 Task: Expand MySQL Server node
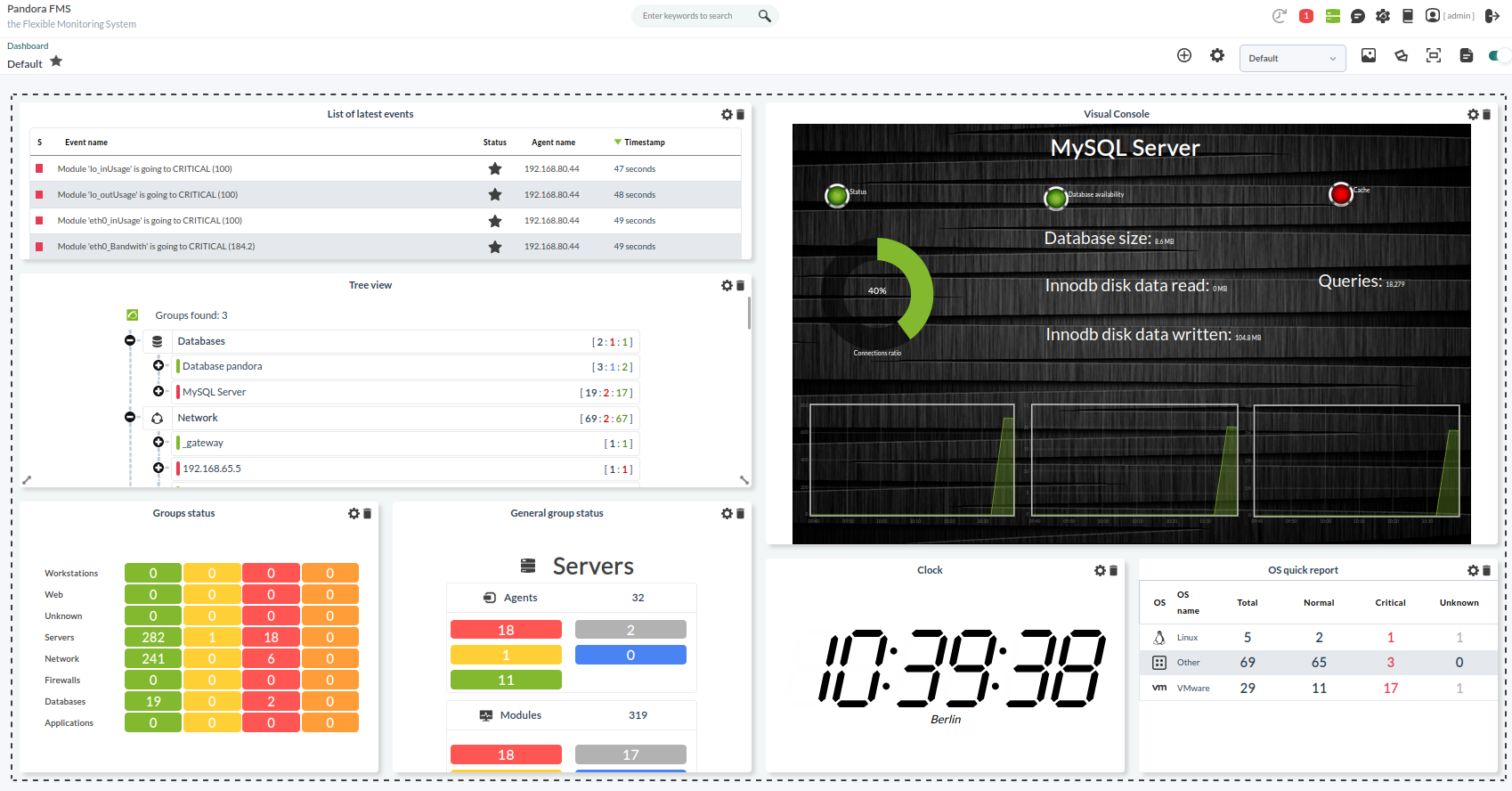(x=158, y=392)
